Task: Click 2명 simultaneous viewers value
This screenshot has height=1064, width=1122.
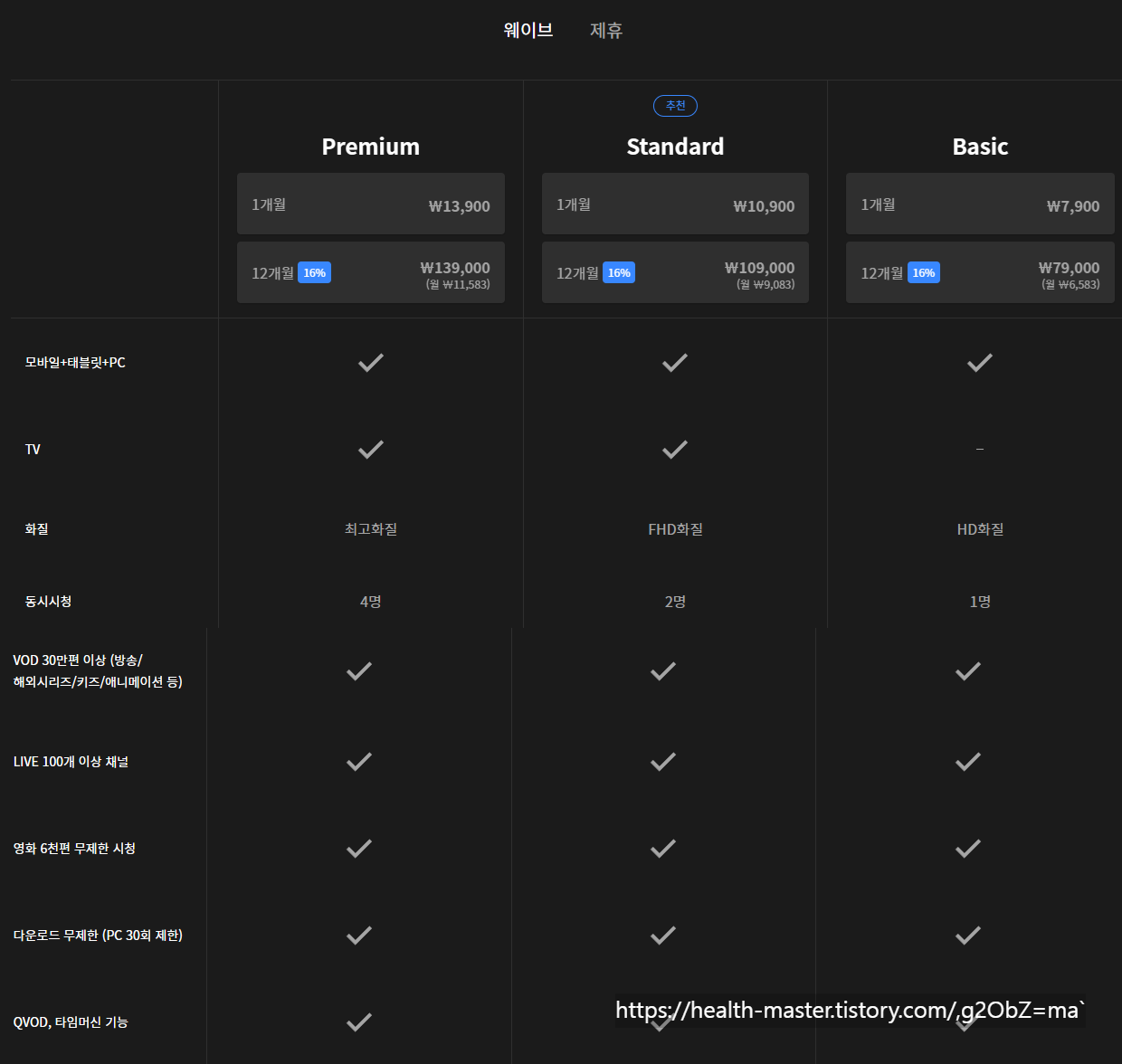Action: click(x=675, y=602)
